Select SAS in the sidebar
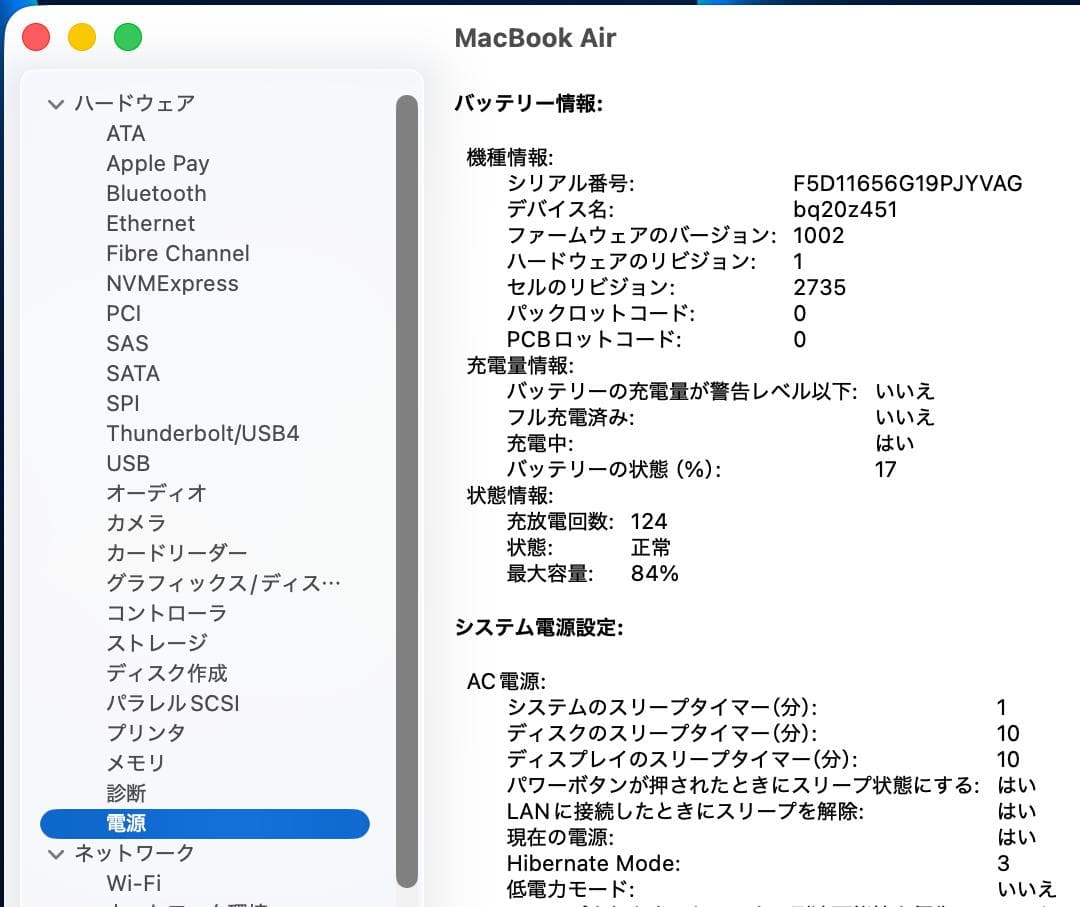Viewport: 1080px width, 907px height. pyautogui.click(x=127, y=343)
